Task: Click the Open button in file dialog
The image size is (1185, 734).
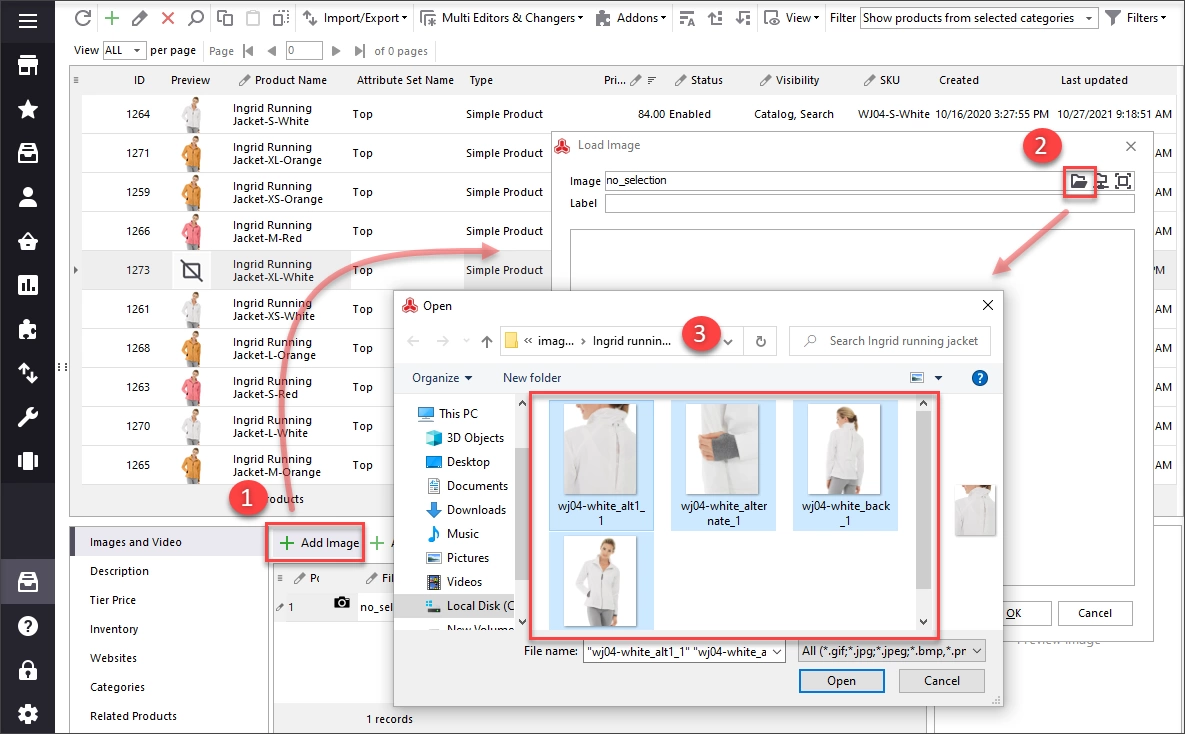Action: tap(841, 681)
